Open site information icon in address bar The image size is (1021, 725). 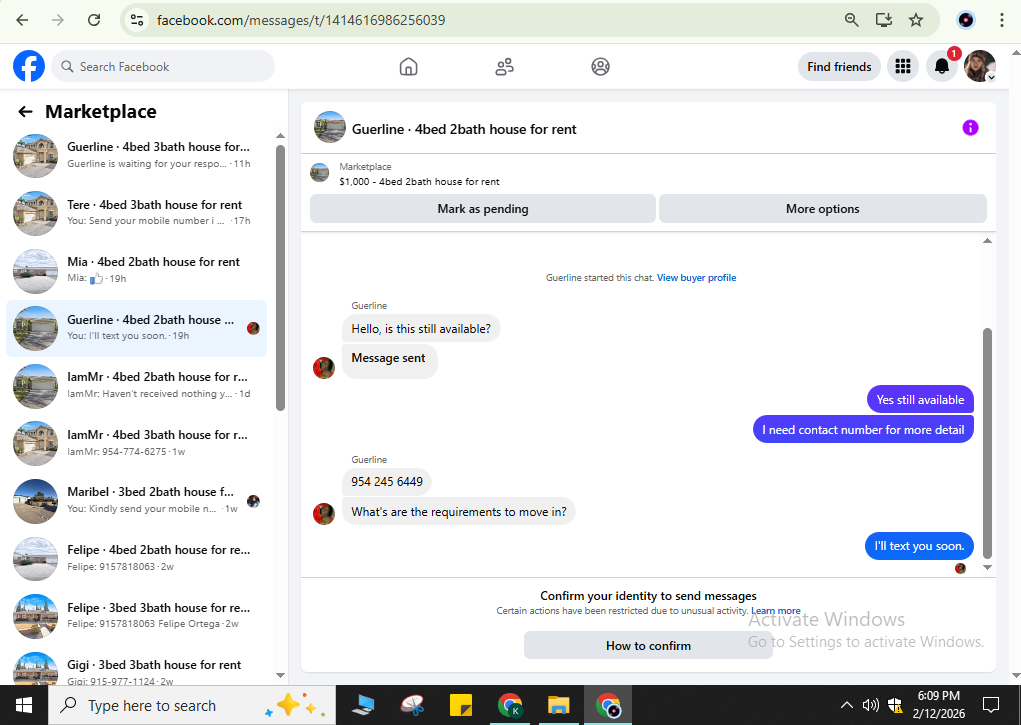click(x=137, y=20)
